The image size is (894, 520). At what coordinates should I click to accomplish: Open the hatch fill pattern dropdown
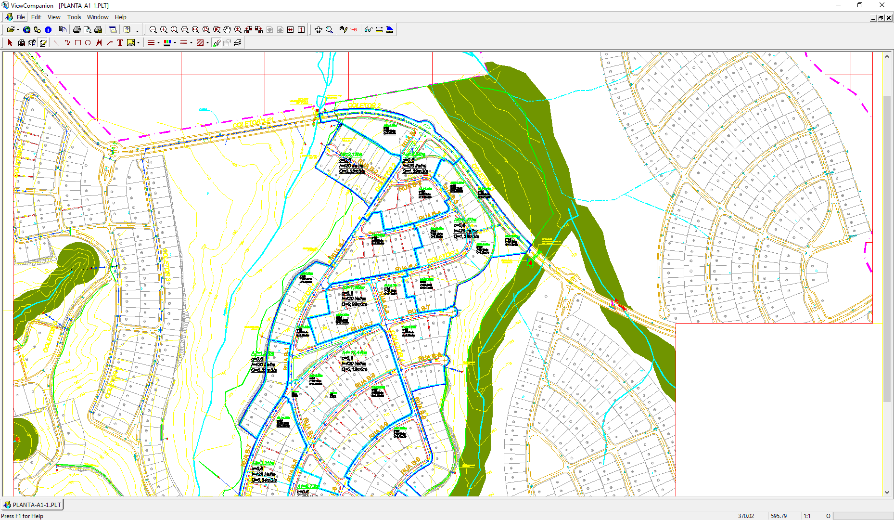point(207,43)
